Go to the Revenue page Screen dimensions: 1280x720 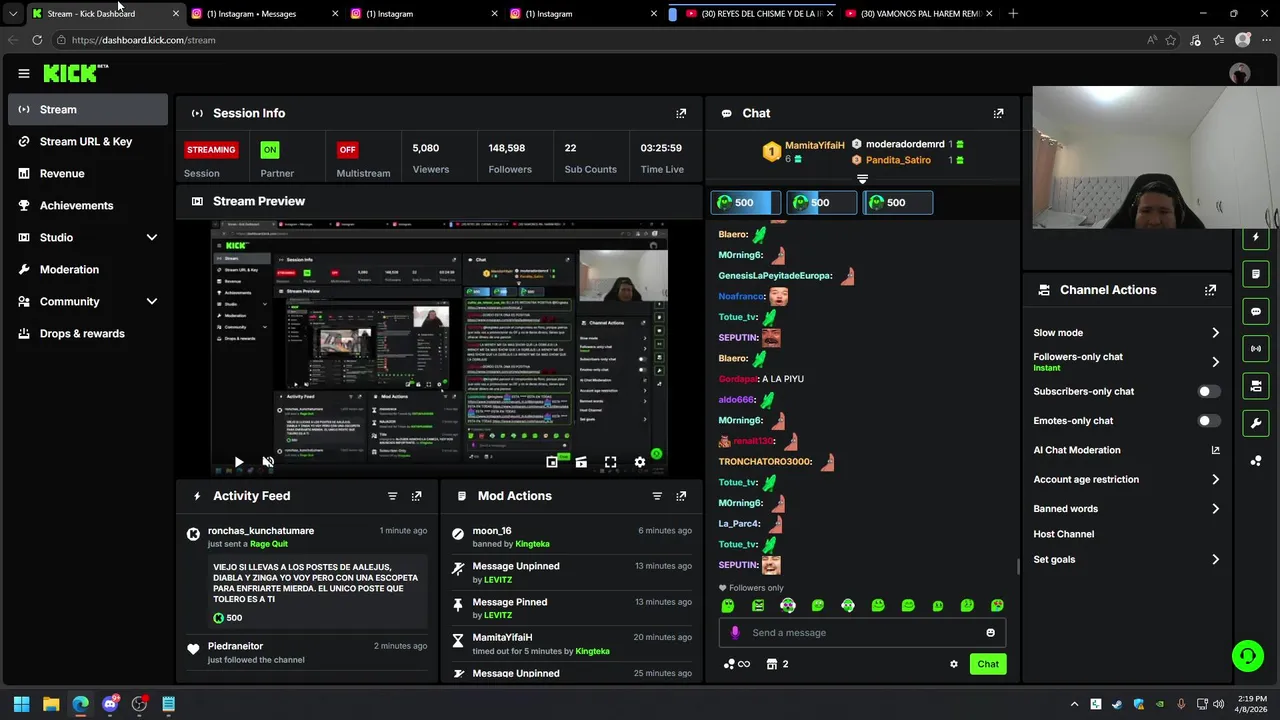88,173
